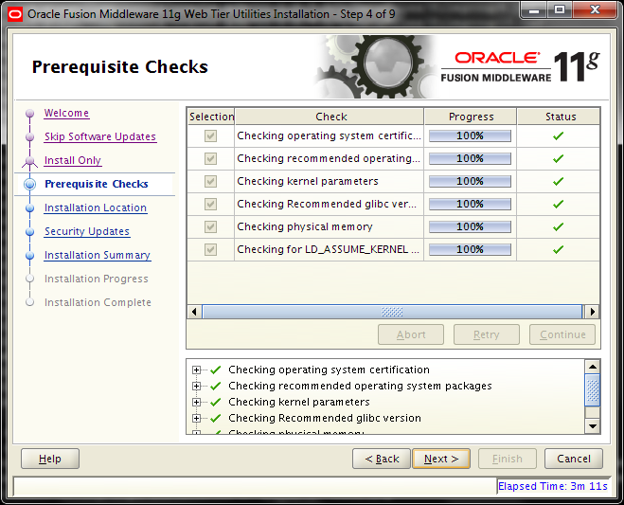This screenshot has width=624, height=505.
Task: Expand Checking Recommended glibc version node
Action: pyautogui.click(x=196, y=418)
